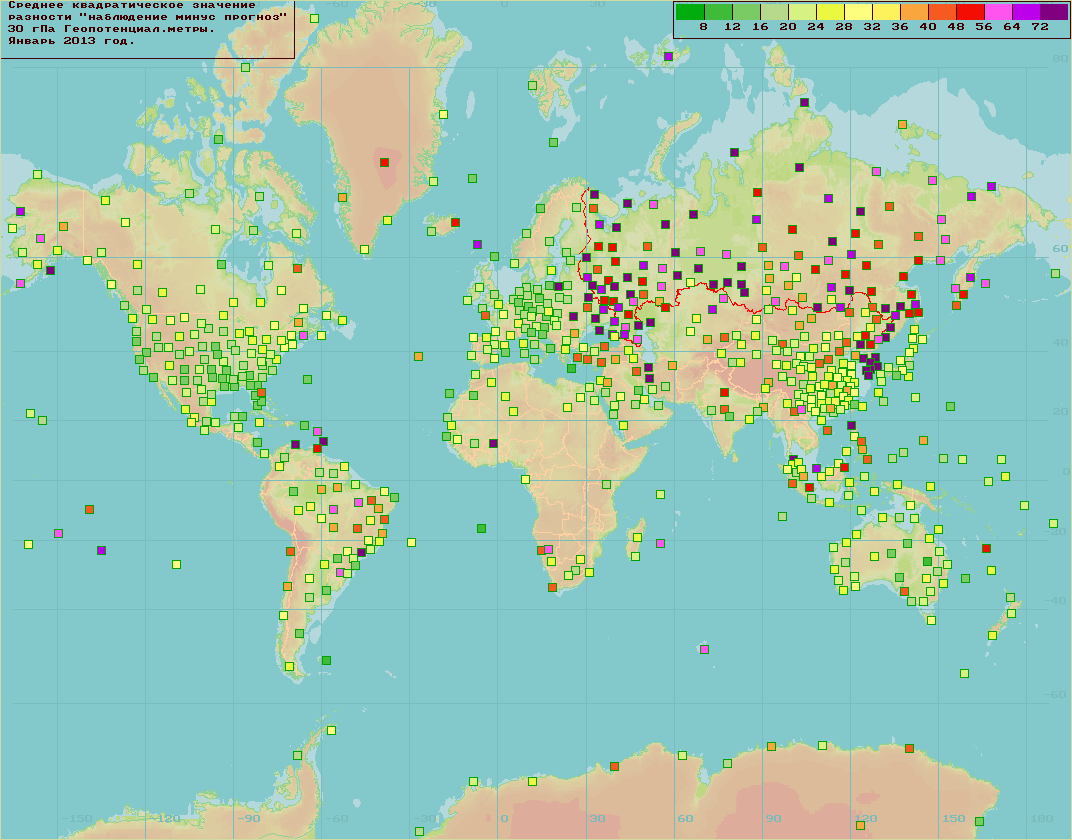Select the pink marker on Madagascar's east side
Viewport: 1072px width, 840px height.
pyautogui.click(x=660, y=543)
